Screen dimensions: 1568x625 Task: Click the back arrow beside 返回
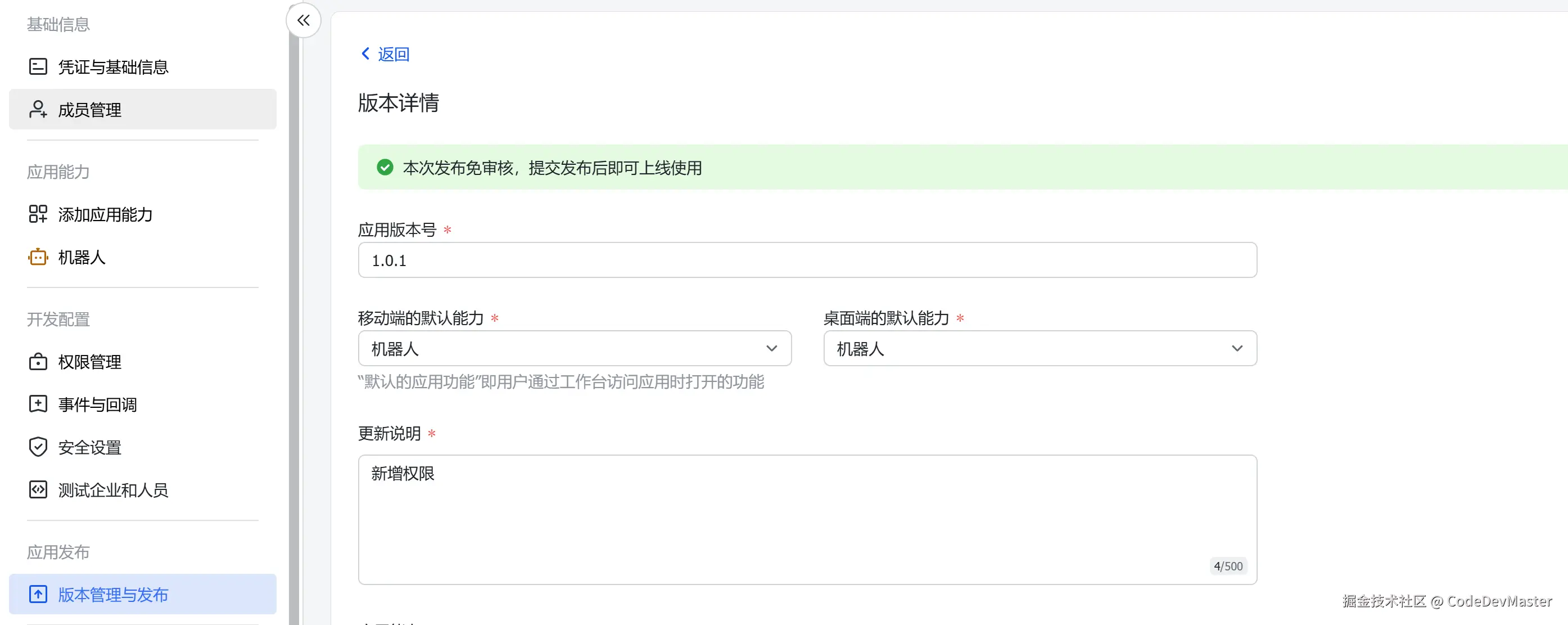pyautogui.click(x=365, y=53)
